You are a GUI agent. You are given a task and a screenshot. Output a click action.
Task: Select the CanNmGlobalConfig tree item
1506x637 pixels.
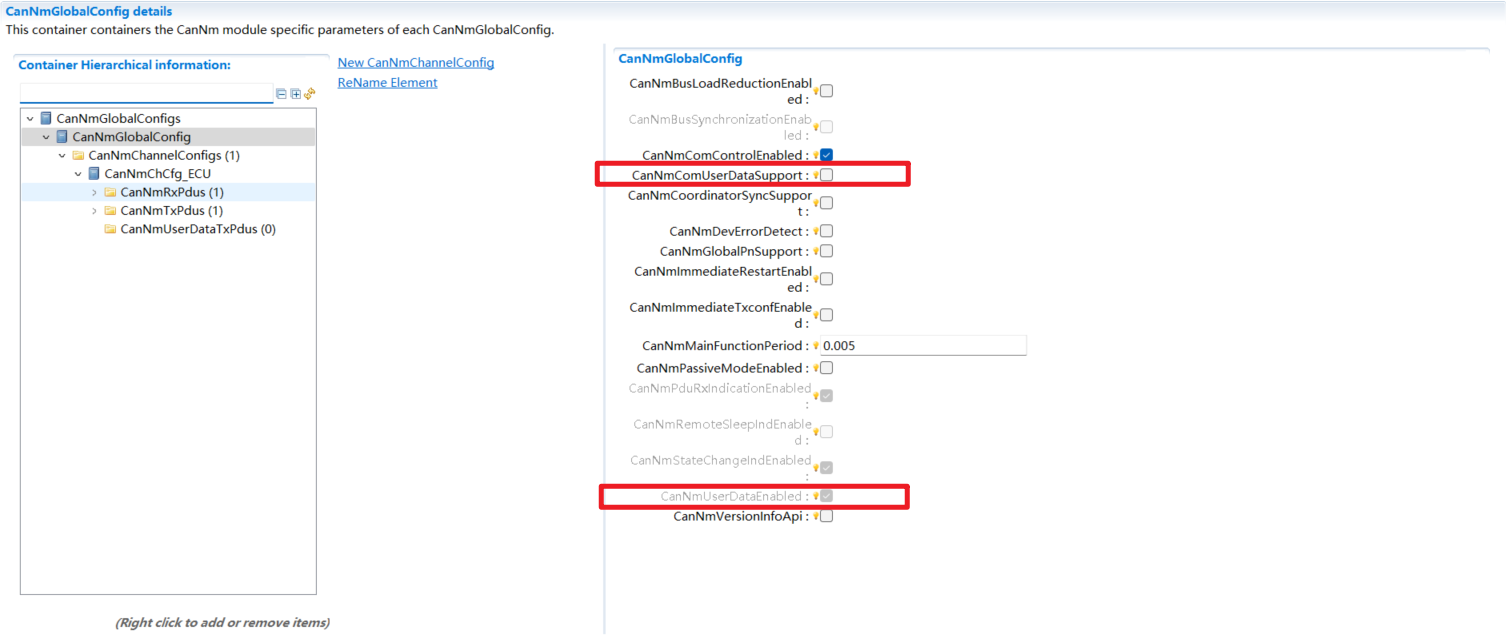point(131,137)
